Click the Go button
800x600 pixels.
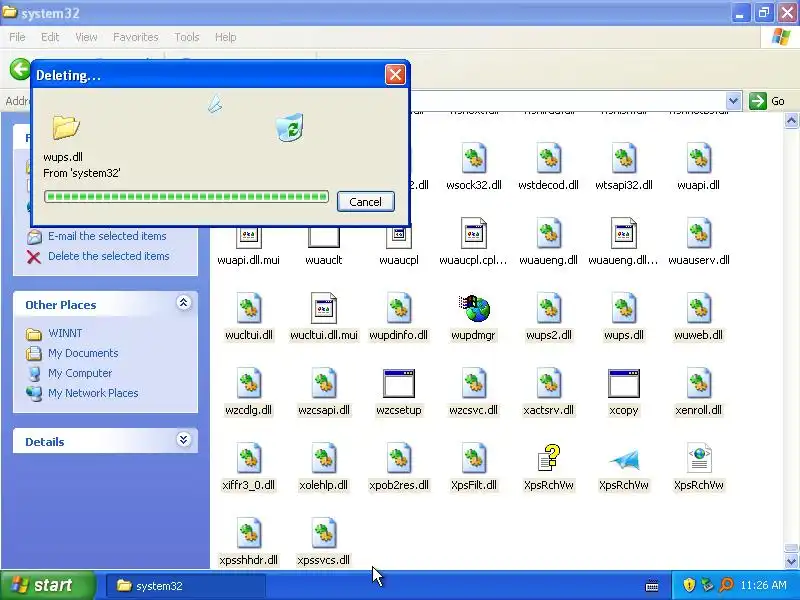point(767,101)
